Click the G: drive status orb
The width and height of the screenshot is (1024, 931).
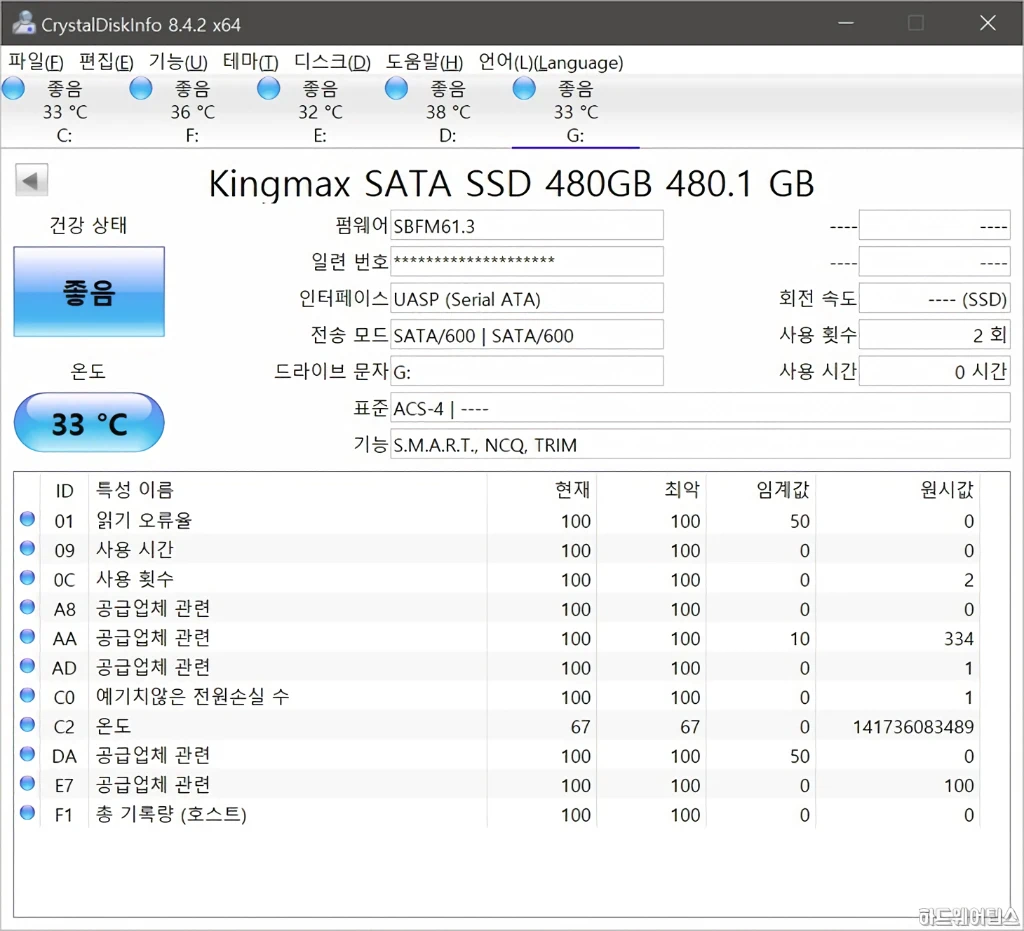coord(524,89)
